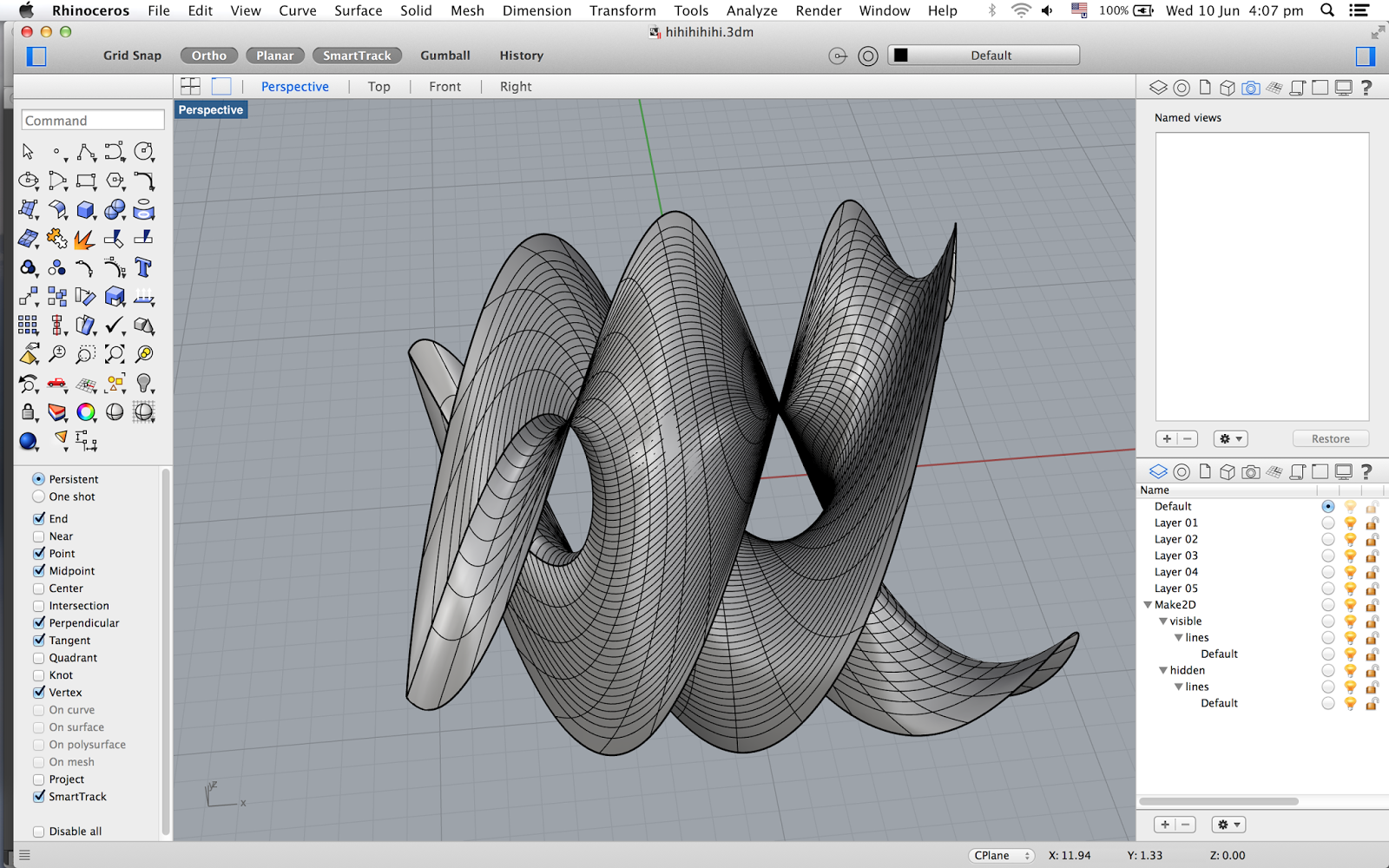This screenshot has height=868, width=1389.
Task: Click the Help question mark icon
Action: point(1366,87)
